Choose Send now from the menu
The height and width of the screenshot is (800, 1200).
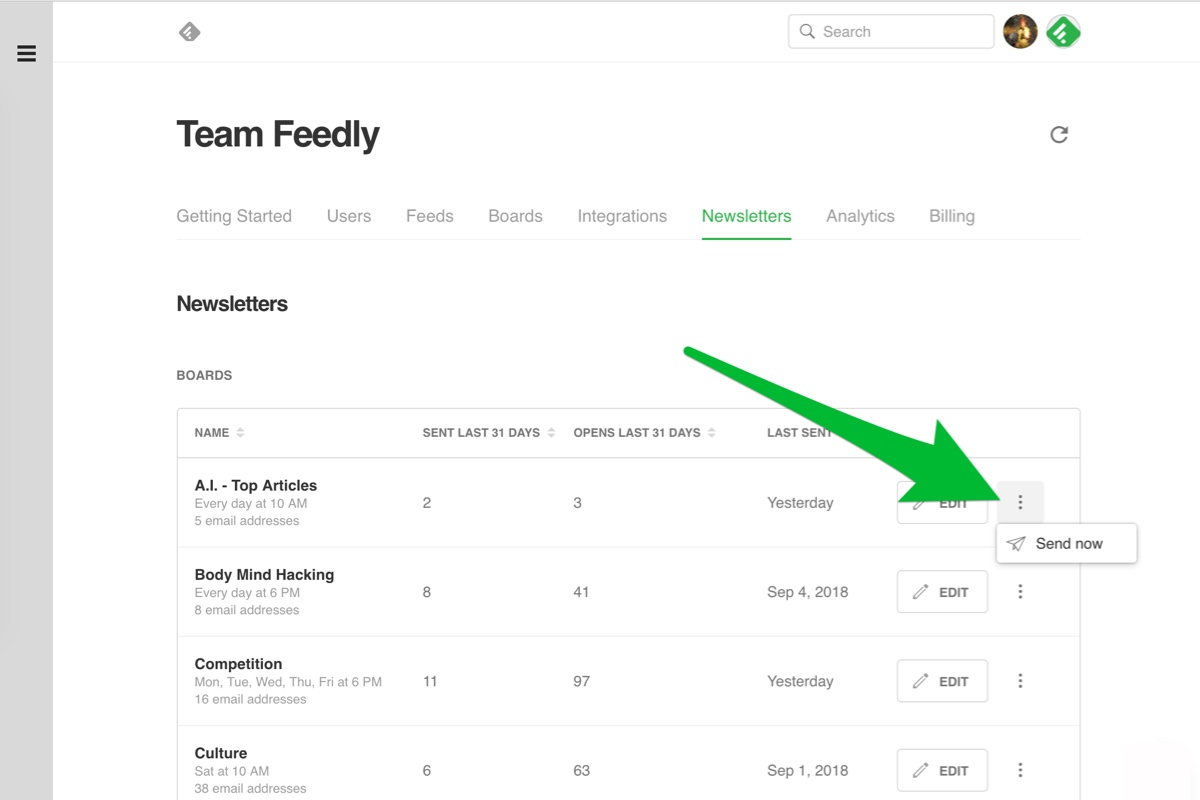point(1066,544)
